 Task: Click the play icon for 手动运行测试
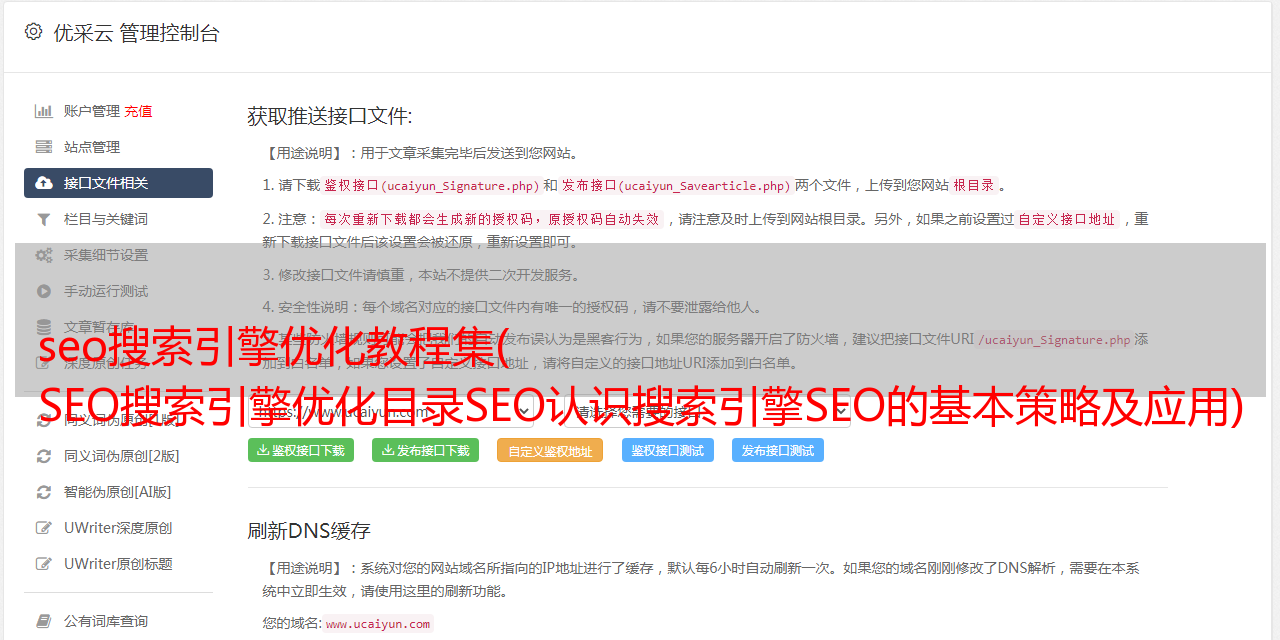click(44, 291)
